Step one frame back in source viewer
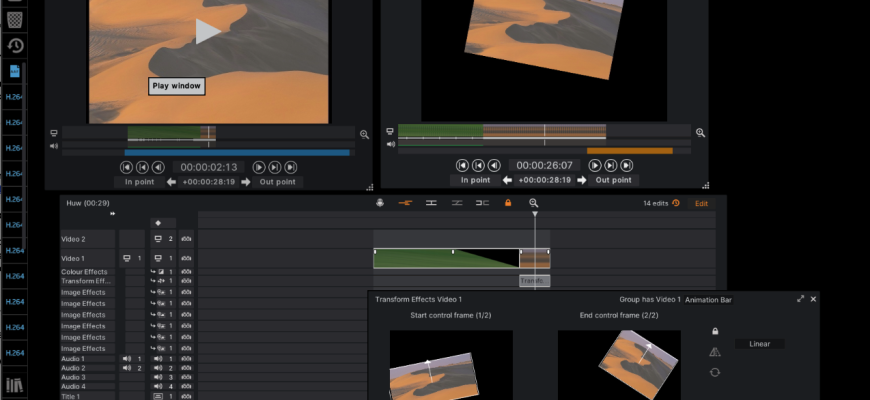 [x=158, y=167]
